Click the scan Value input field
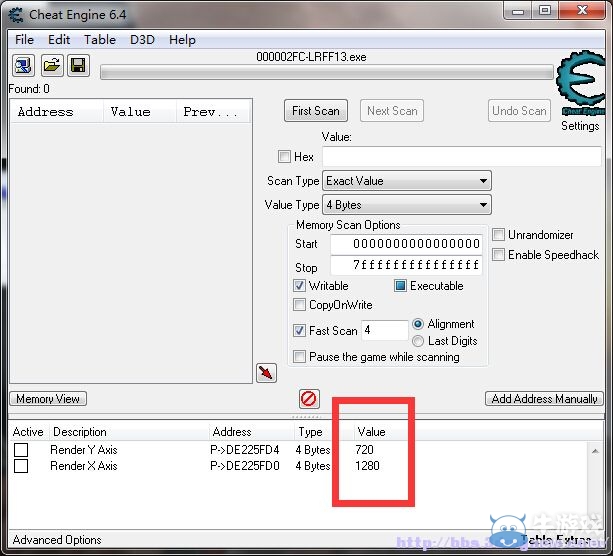Screen dimensions: 613x556 [462, 156]
